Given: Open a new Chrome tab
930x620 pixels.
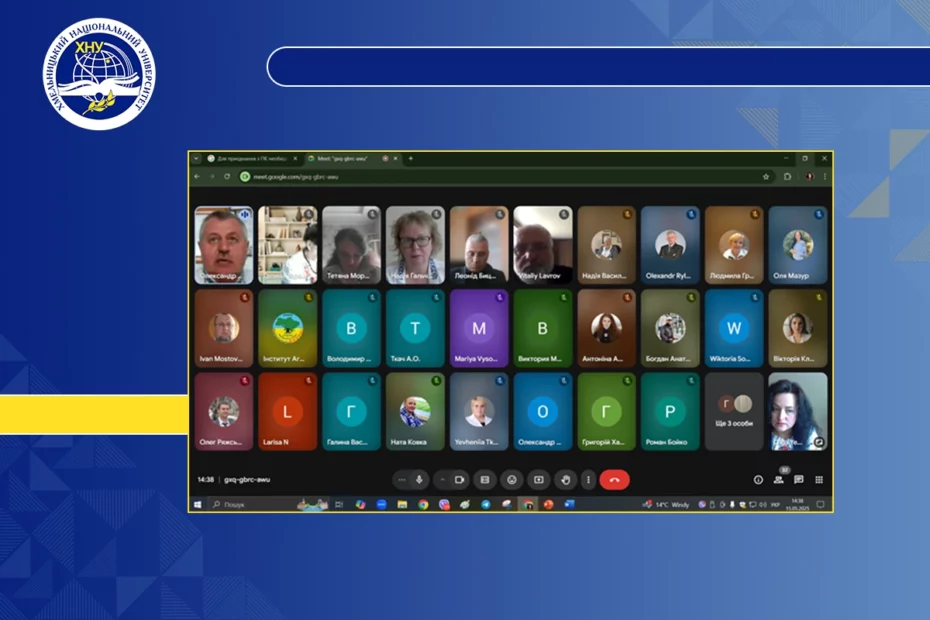Looking at the screenshot, I should pos(410,158).
